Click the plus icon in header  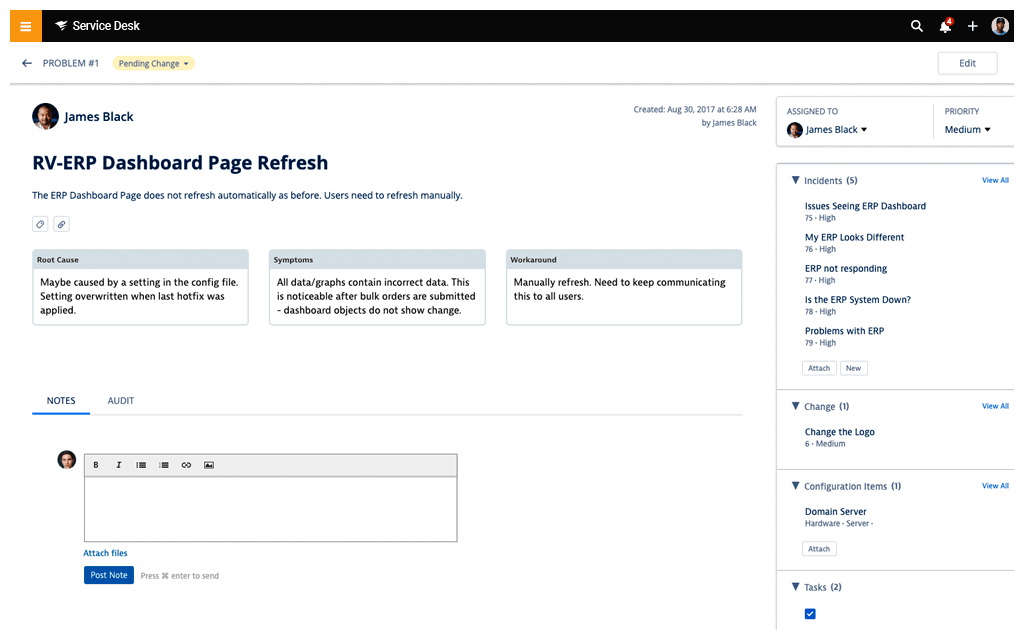coord(972,26)
